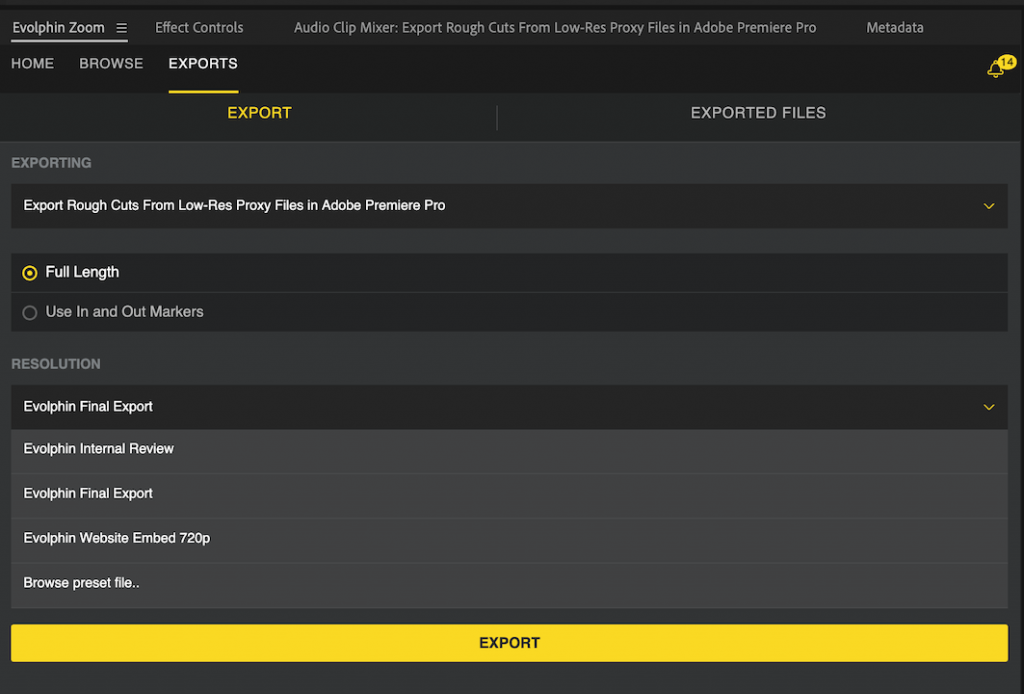1024x694 pixels.
Task: Open the Audio Clip Mixer panel
Action: pyautogui.click(x=554, y=28)
